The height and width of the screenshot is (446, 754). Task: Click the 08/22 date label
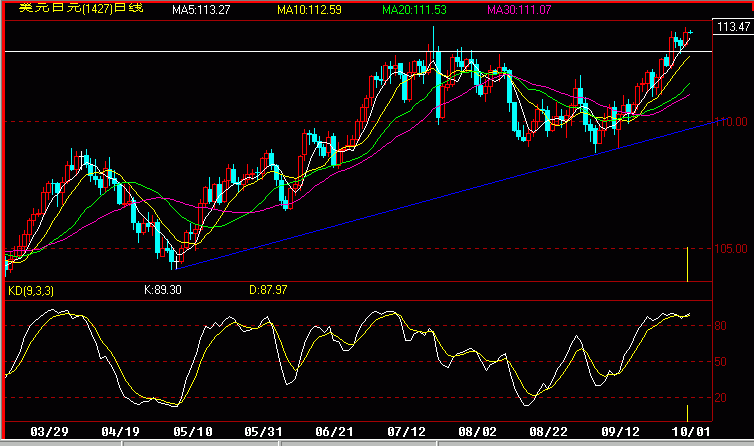tap(548, 431)
